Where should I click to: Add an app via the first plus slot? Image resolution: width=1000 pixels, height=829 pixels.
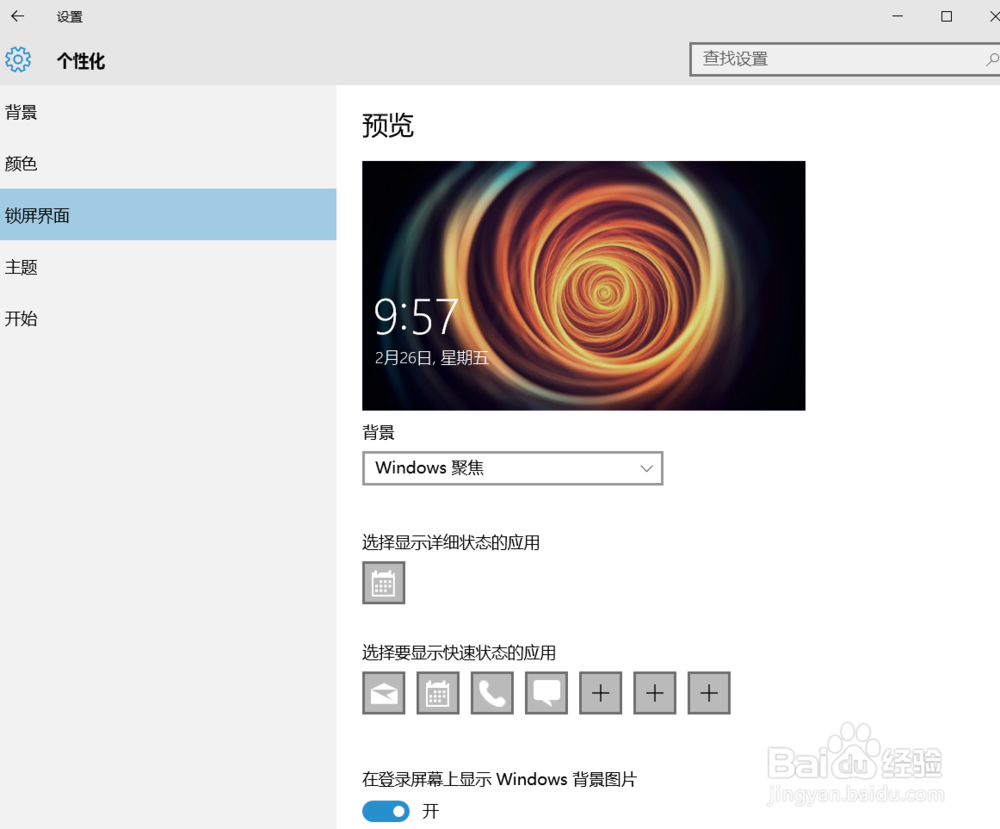600,692
